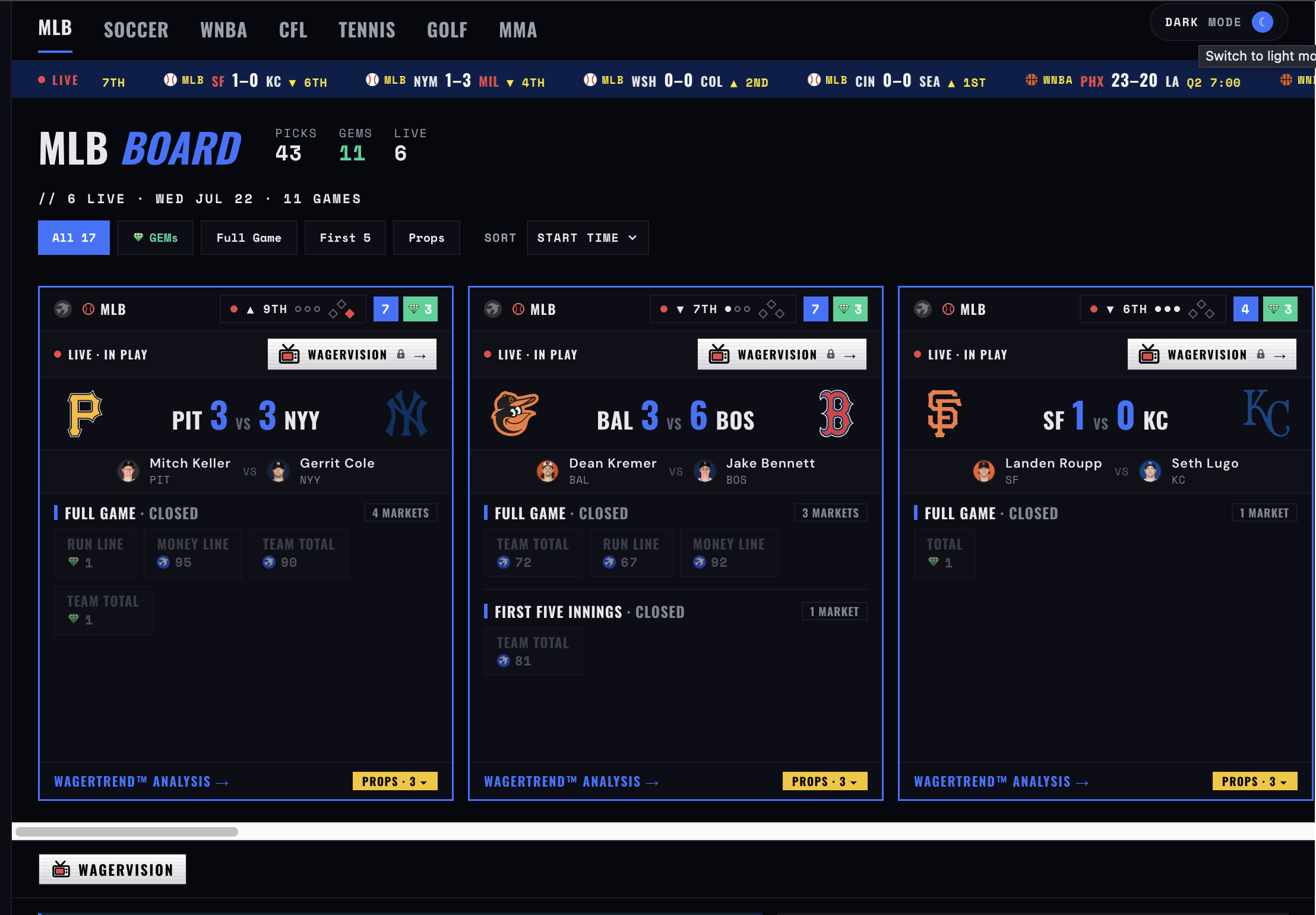Select Team Total 81 First Five pick

(x=533, y=652)
